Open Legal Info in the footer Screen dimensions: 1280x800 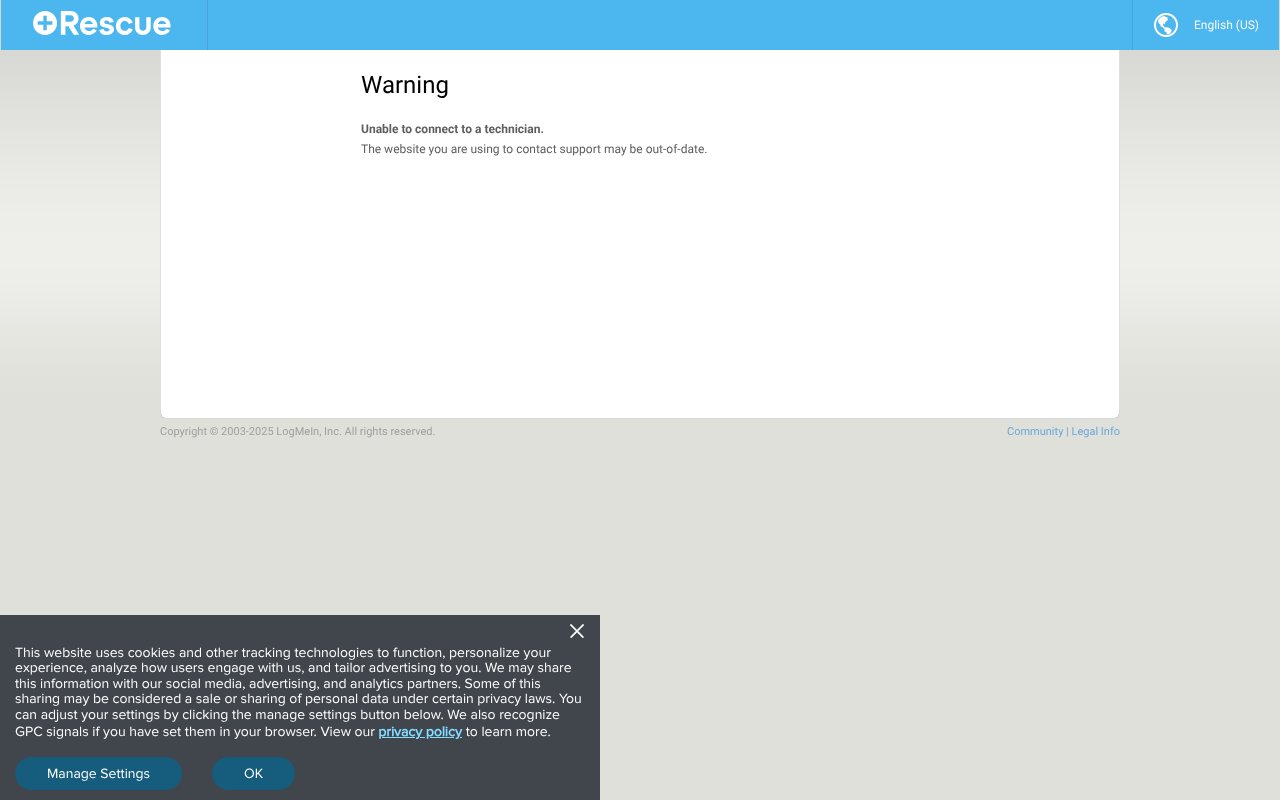click(1095, 431)
